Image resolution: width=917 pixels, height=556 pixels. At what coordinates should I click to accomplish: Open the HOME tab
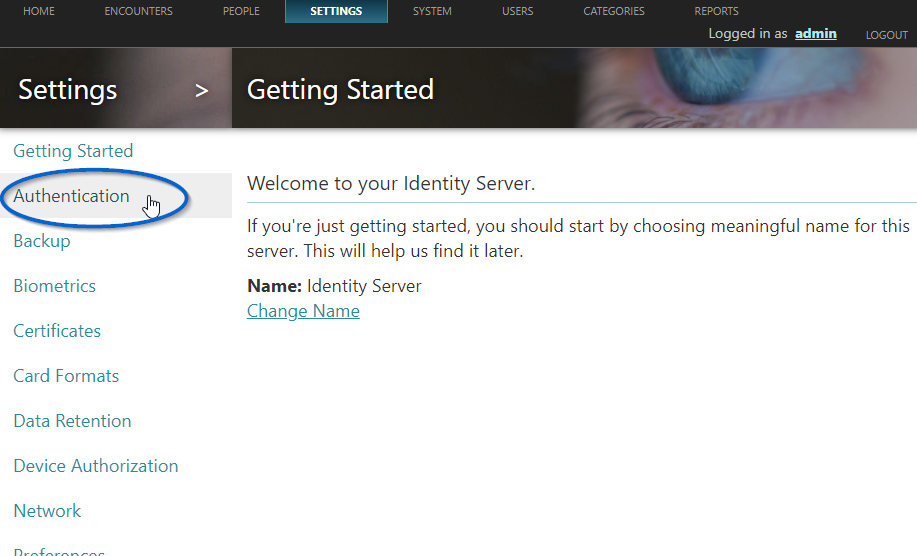tap(39, 11)
